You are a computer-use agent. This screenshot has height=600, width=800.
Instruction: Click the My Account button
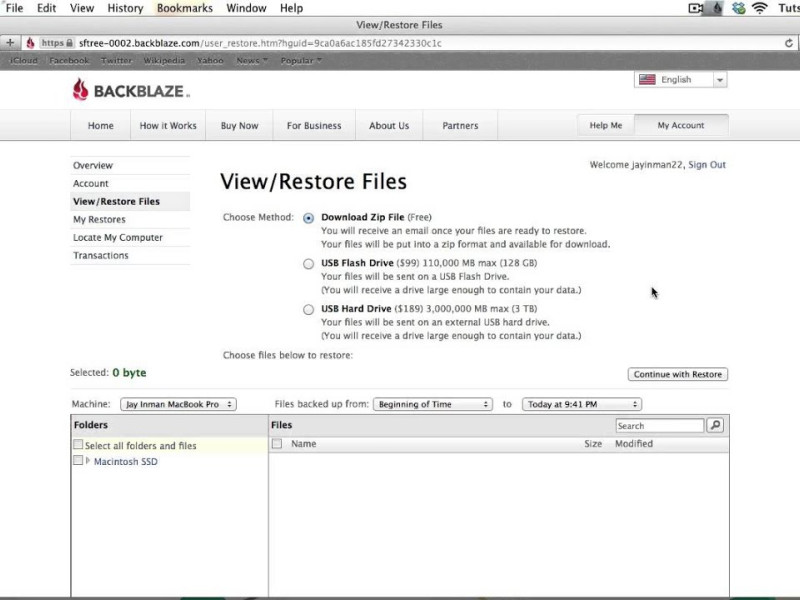click(681, 125)
